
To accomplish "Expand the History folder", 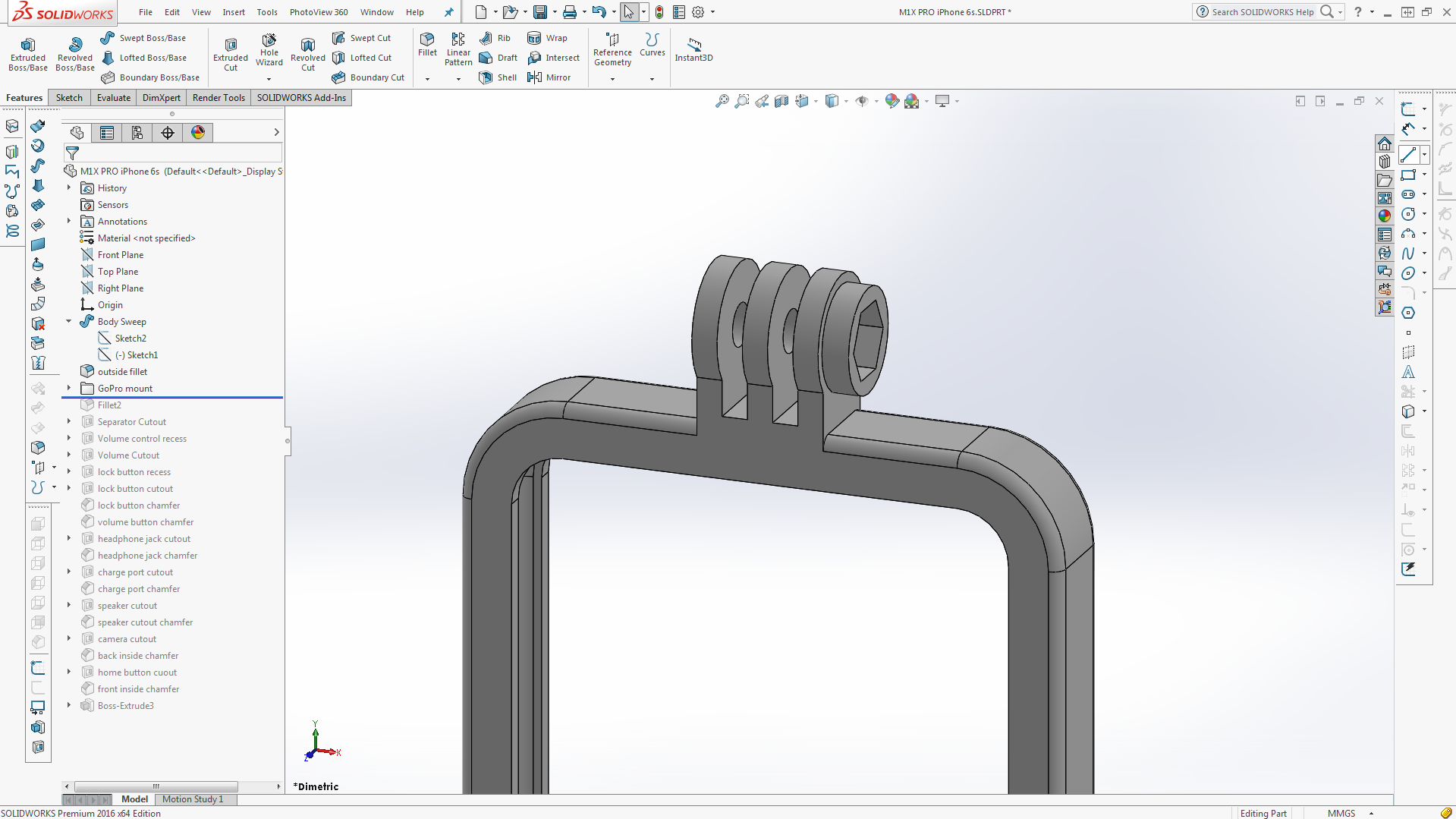I will (69, 188).
